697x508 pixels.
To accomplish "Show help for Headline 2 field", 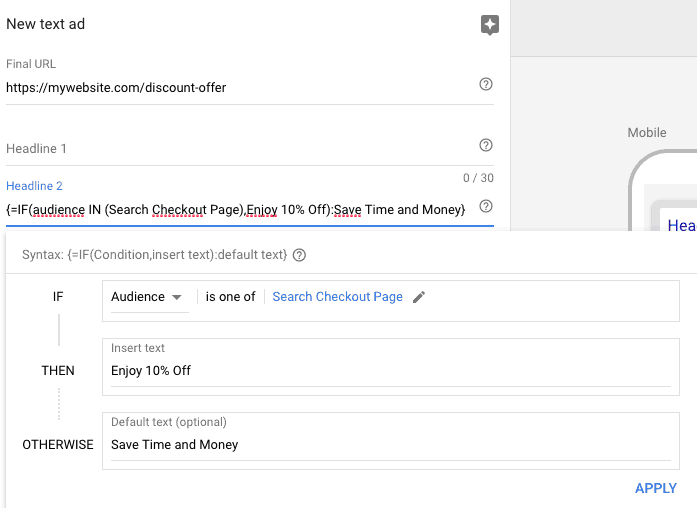I will [486, 206].
